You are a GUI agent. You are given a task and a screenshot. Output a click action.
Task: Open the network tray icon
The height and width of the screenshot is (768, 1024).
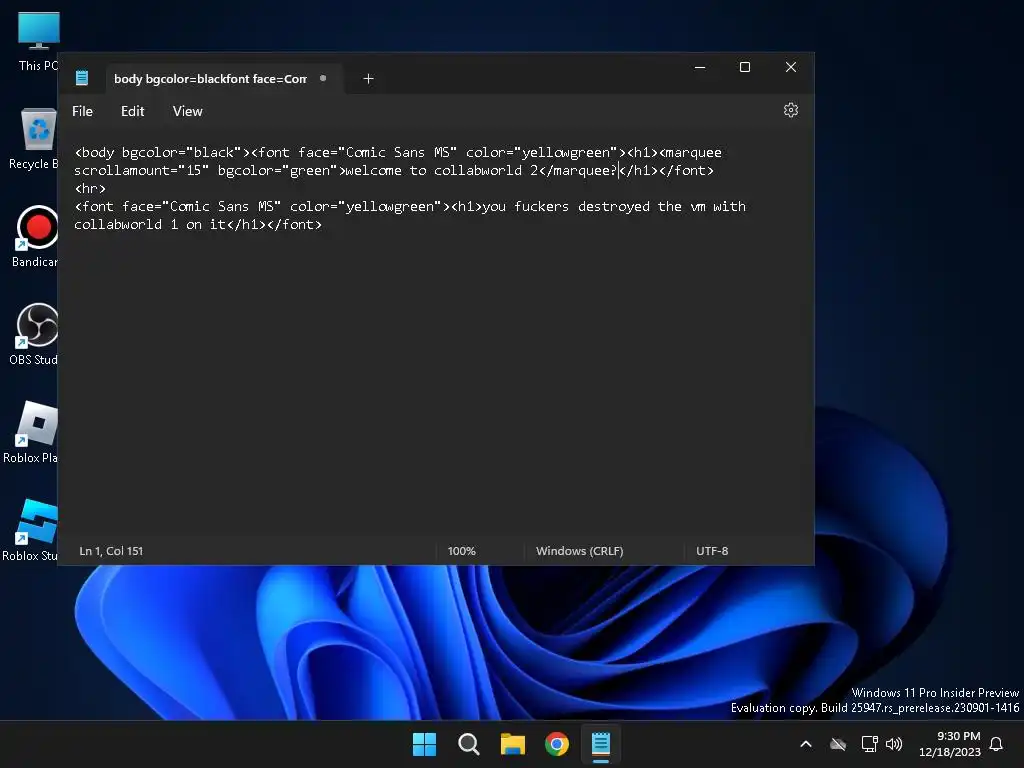click(869, 744)
